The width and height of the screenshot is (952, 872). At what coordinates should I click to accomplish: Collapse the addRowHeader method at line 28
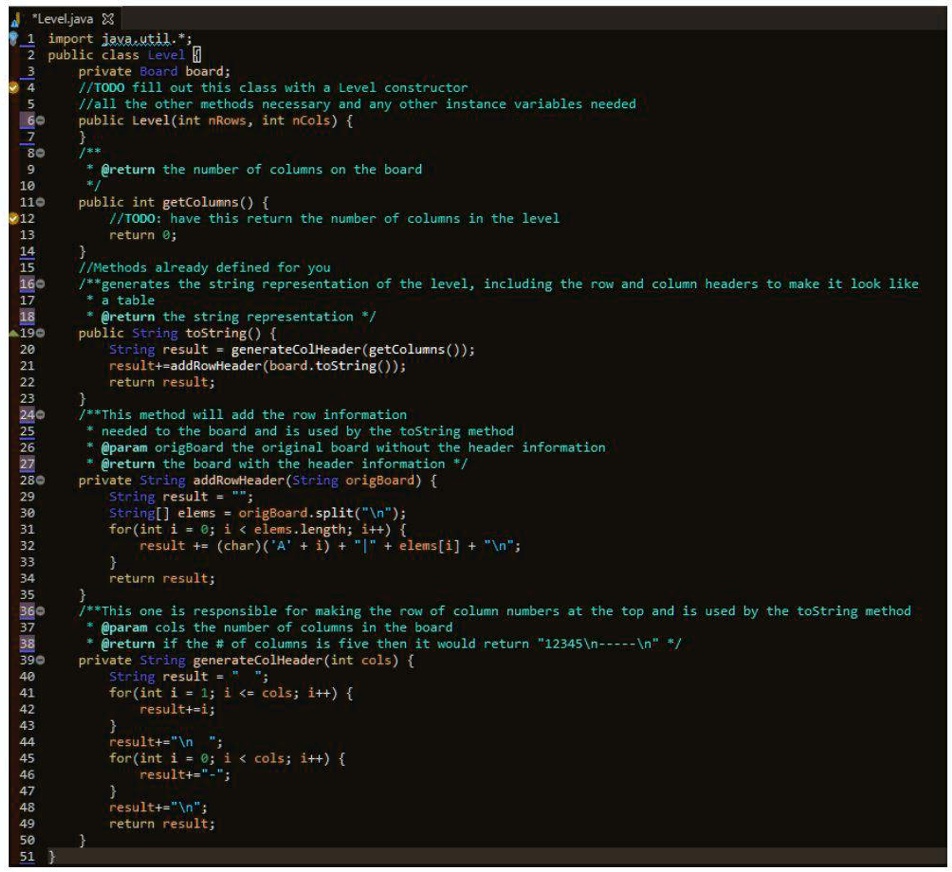click(x=40, y=480)
